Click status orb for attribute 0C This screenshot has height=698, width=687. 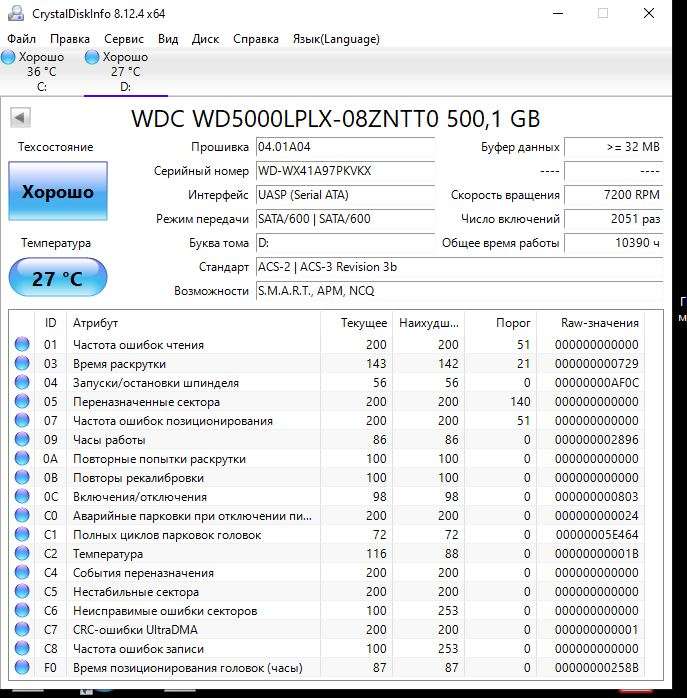[x=22, y=496]
